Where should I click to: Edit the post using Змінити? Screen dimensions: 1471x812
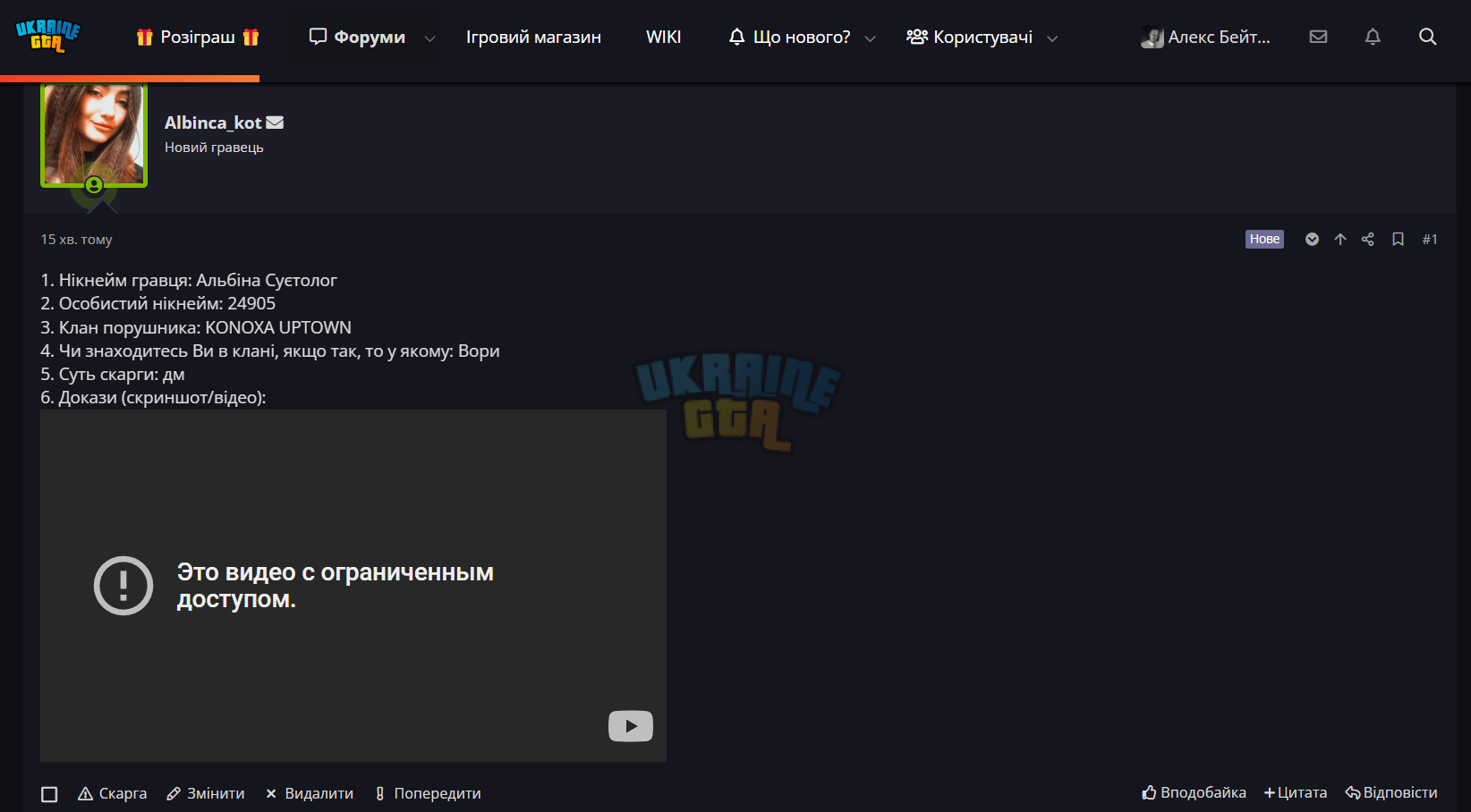tap(206, 793)
